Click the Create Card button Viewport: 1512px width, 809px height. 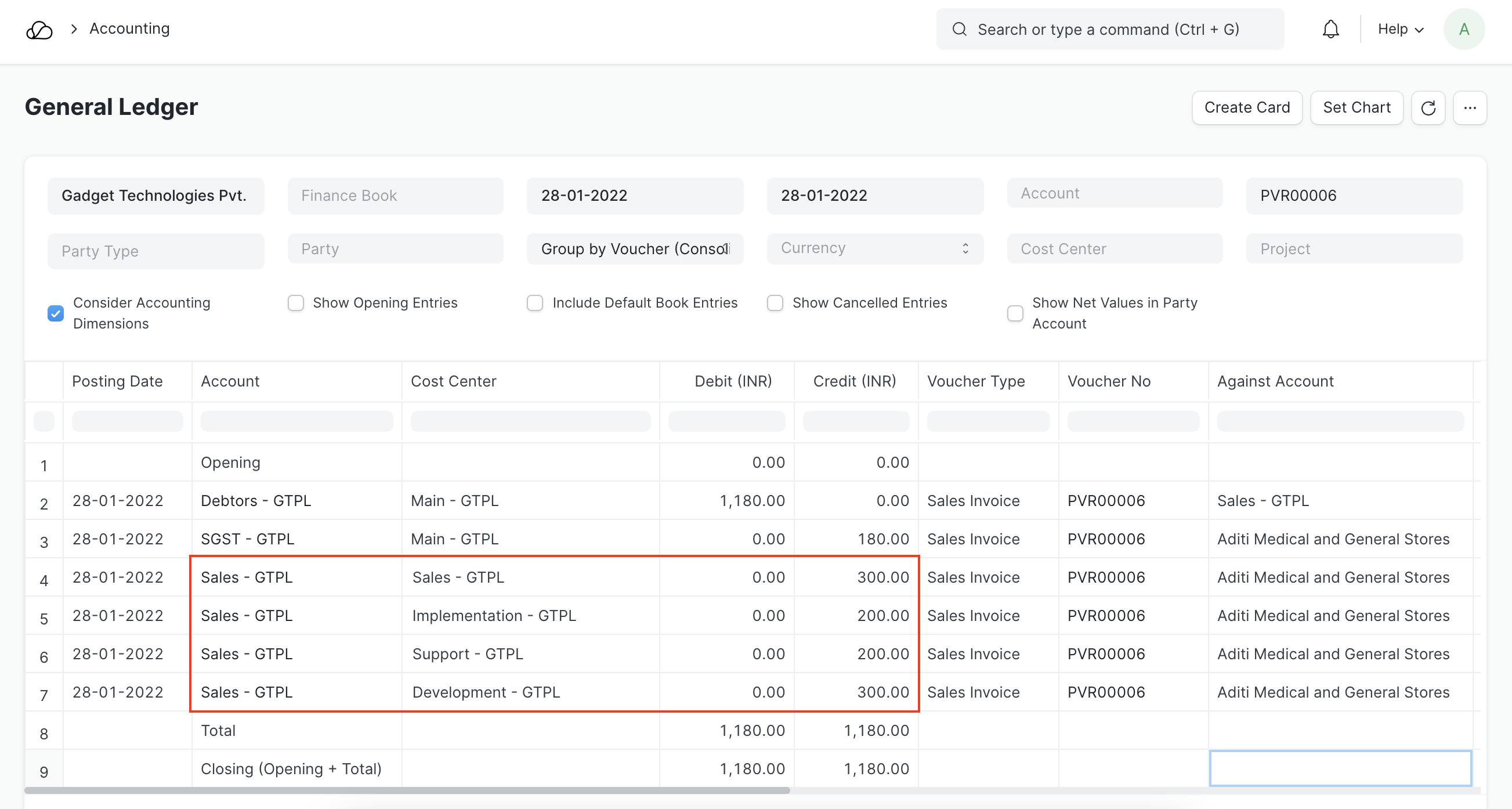[1247, 107]
